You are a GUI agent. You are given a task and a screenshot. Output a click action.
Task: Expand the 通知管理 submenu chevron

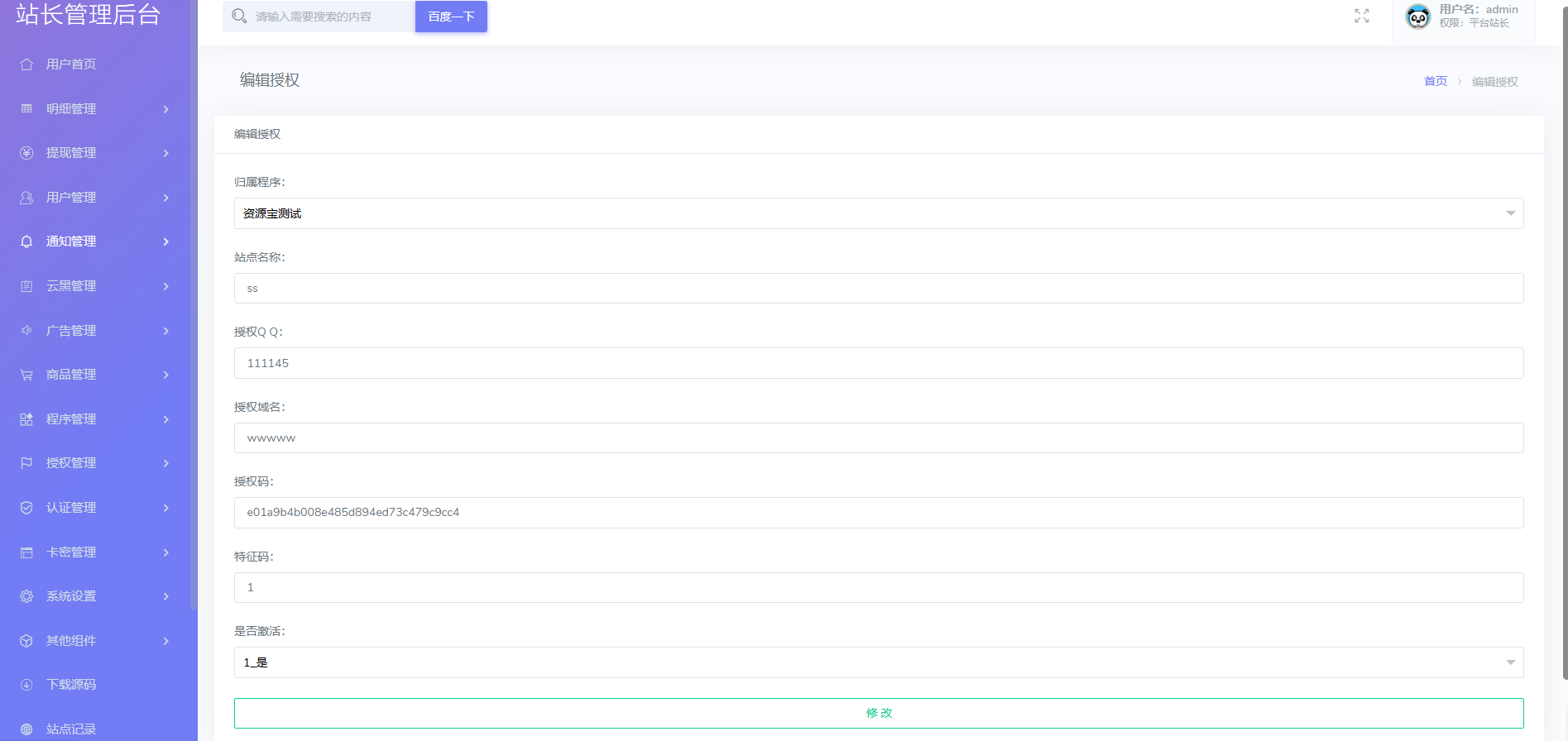pos(166,241)
